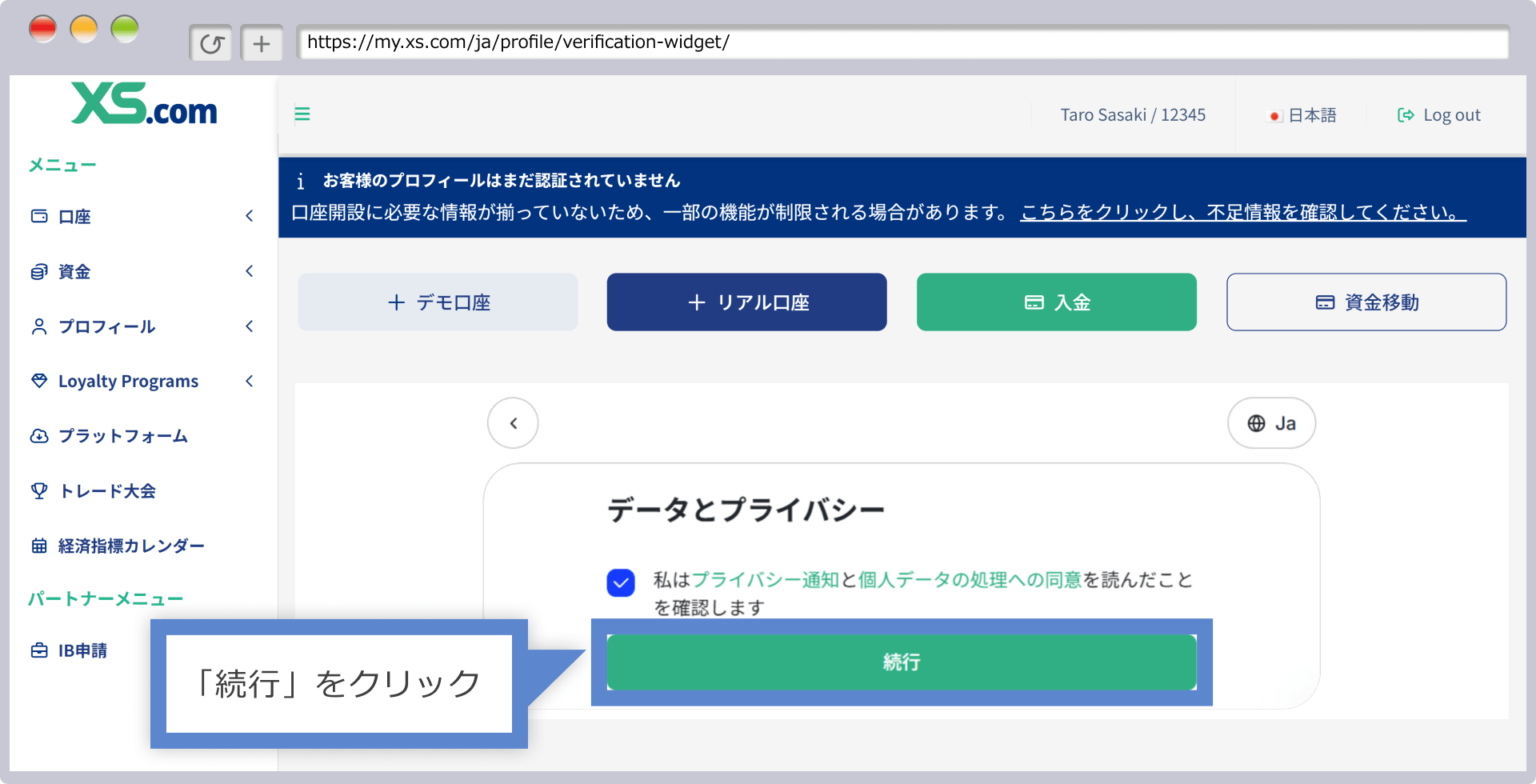Click the XS.com logo
This screenshot has height=784, width=1536.
pyautogui.click(x=144, y=104)
